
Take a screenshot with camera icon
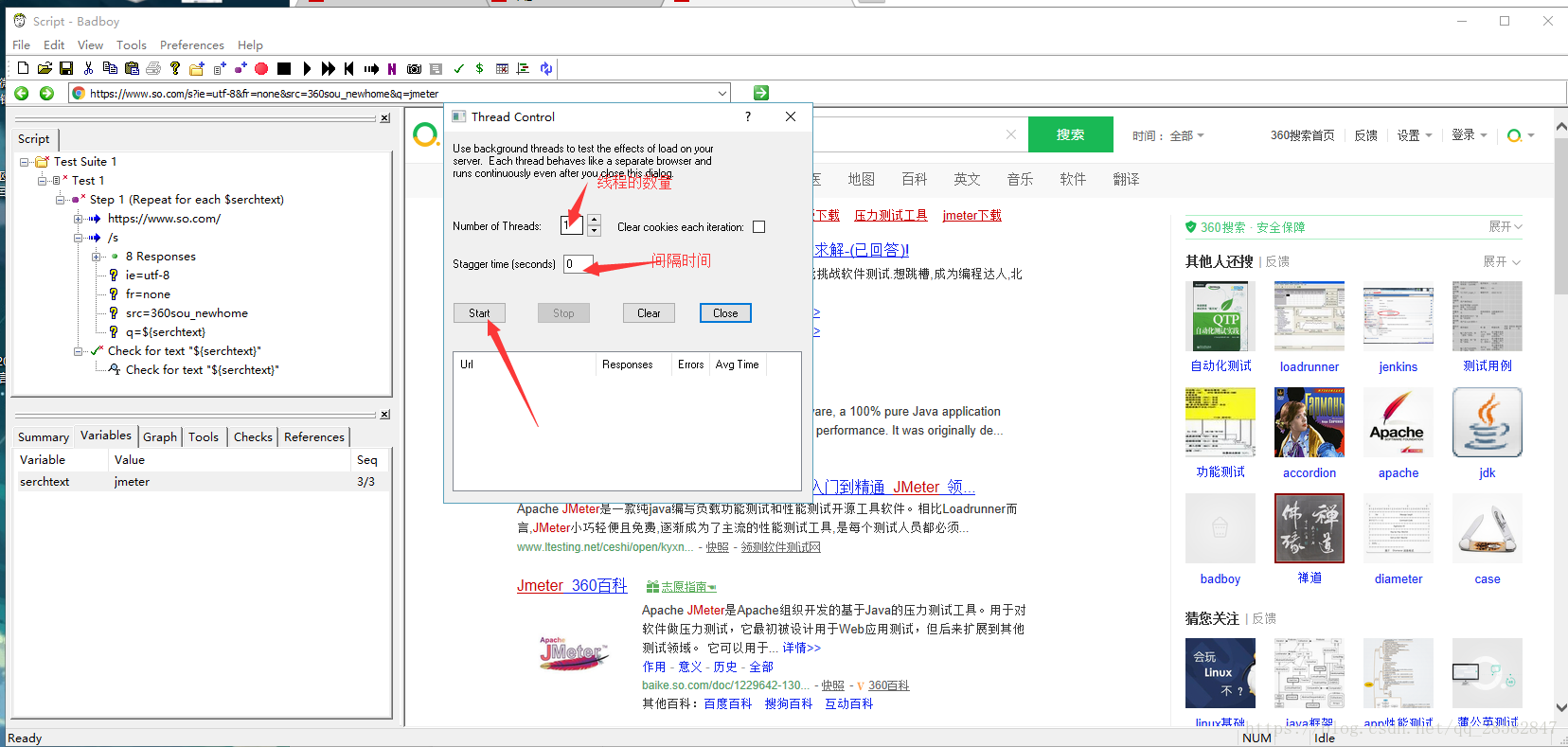(414, 68)
